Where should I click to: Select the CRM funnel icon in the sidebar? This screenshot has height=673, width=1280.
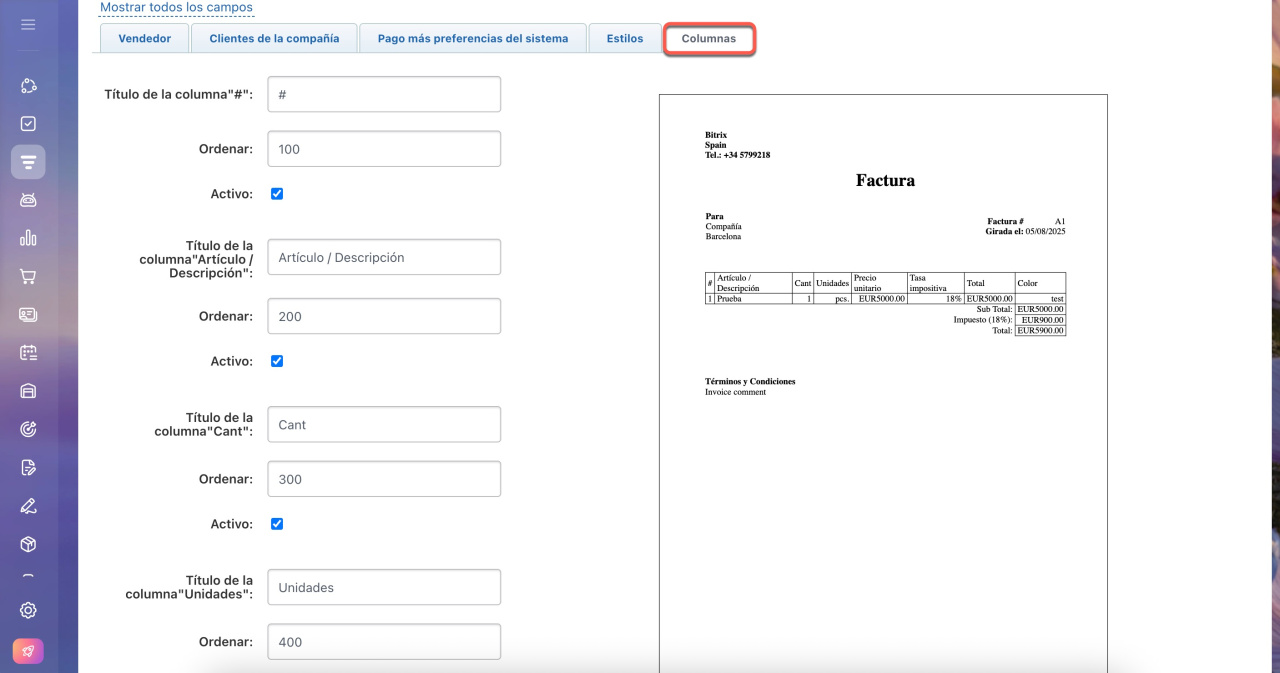(x=28, y=162)
